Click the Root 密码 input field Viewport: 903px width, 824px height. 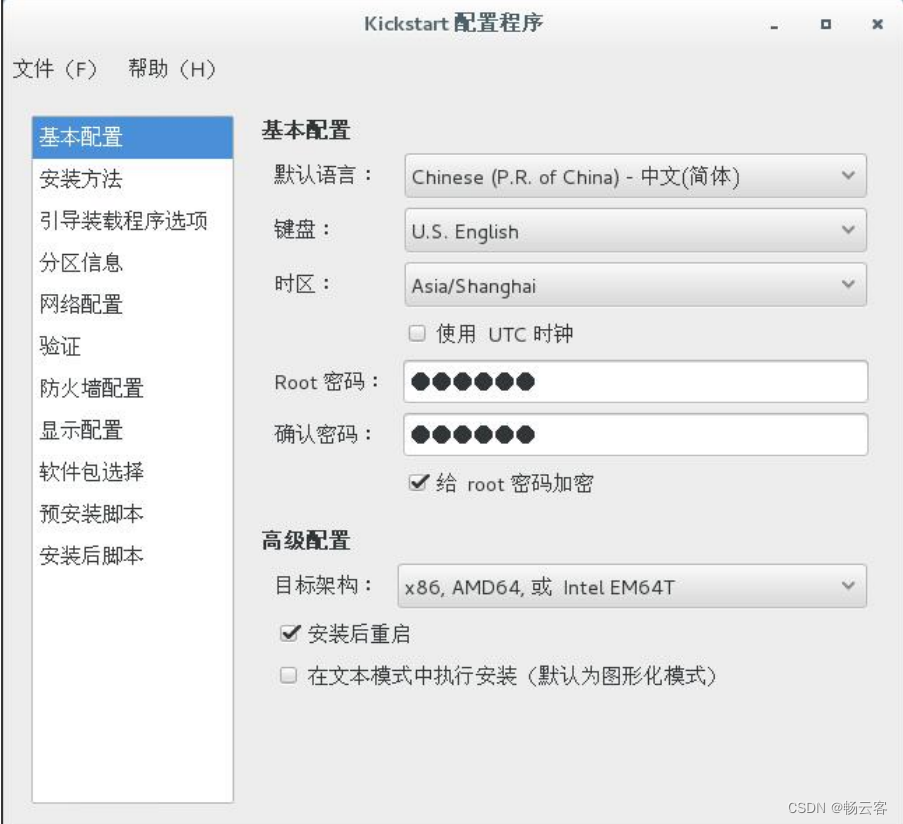pos(635,382)
